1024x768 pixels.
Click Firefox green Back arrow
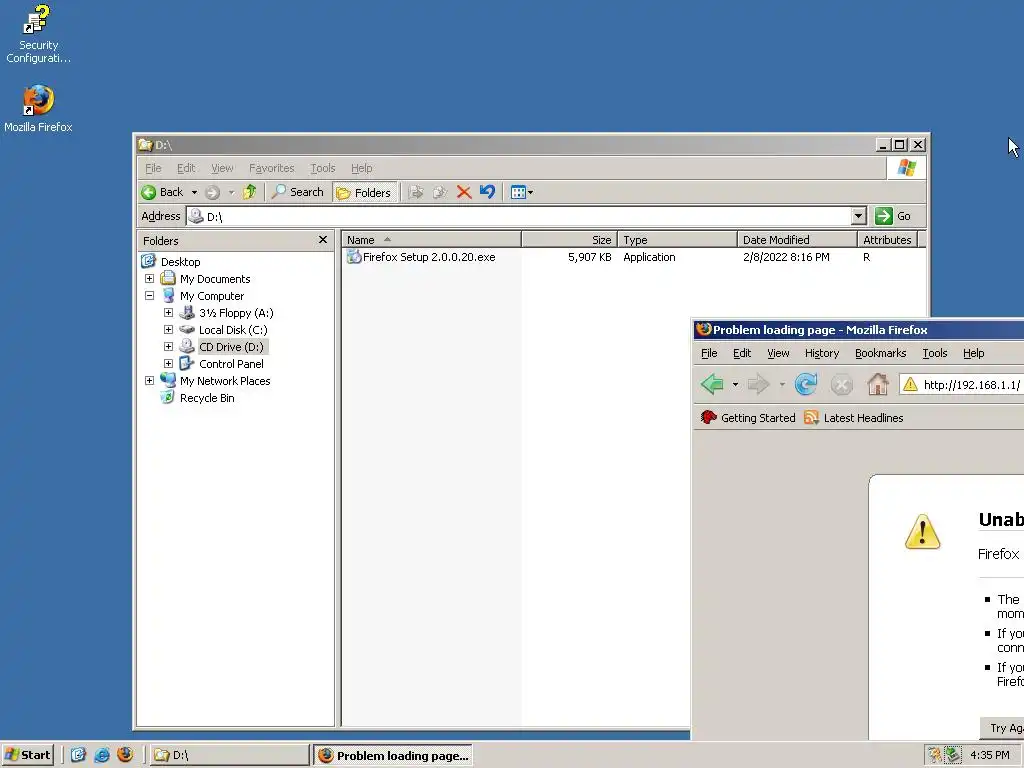click(712, 384)
